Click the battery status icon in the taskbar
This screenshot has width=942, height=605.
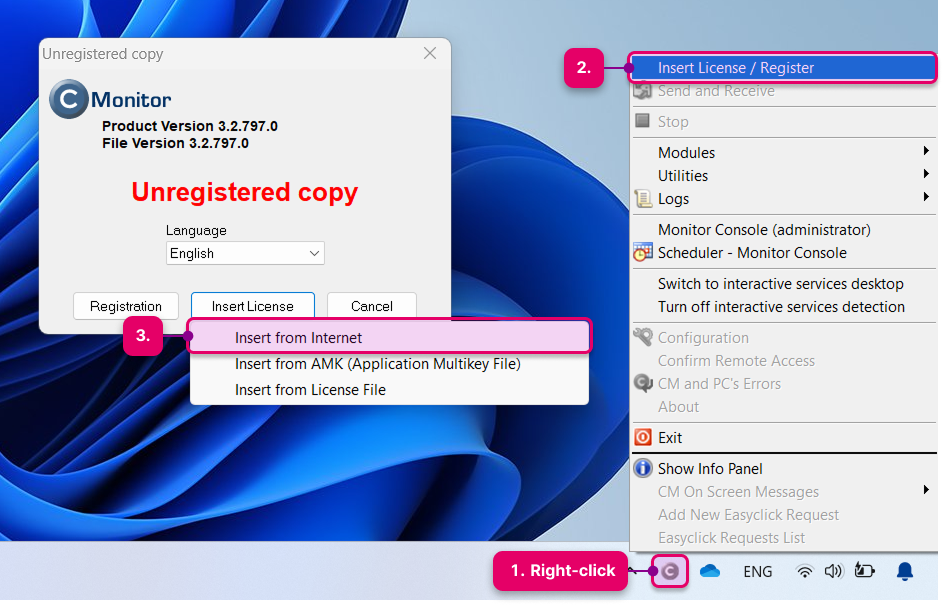tap(865, 571)
